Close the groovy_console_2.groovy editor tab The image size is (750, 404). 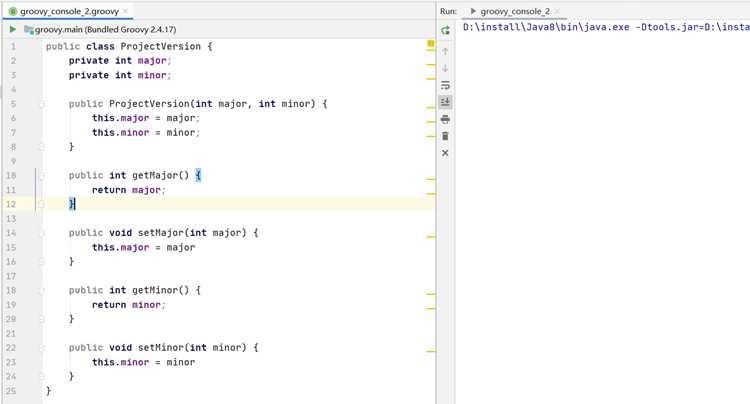point(125,11)
